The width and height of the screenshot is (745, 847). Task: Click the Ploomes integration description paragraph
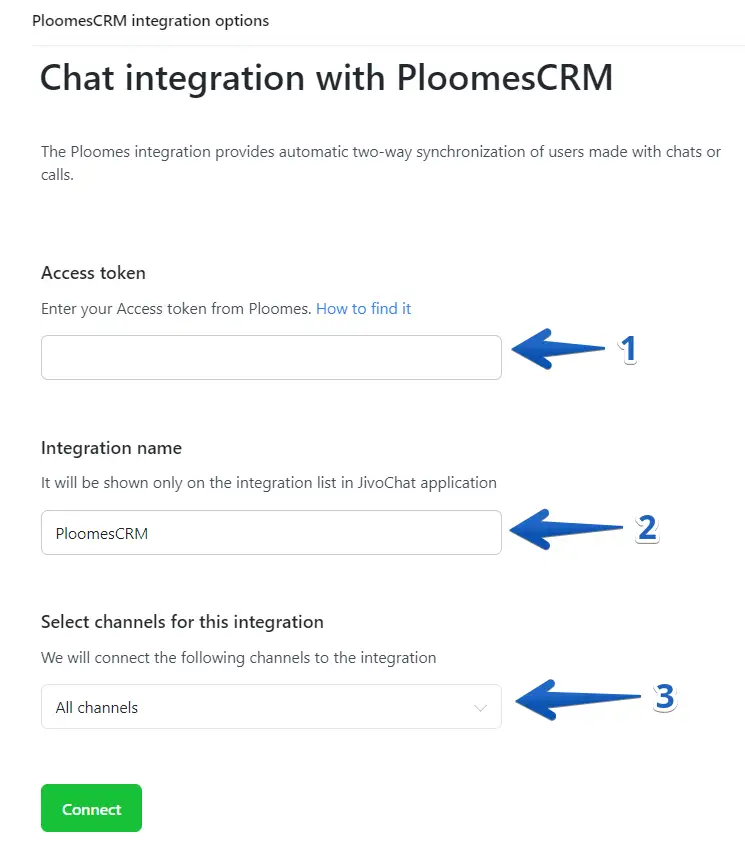tap(380, 163)
